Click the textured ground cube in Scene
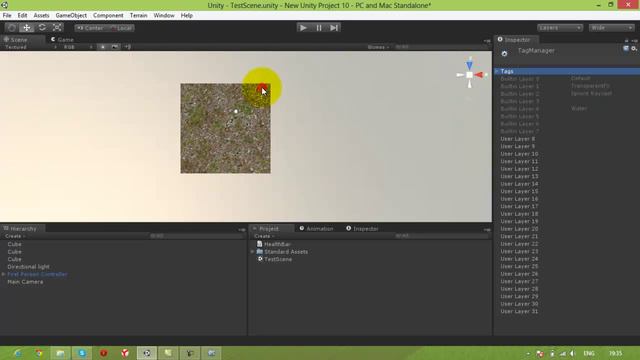The image size is (640, 360). [225, 128]
